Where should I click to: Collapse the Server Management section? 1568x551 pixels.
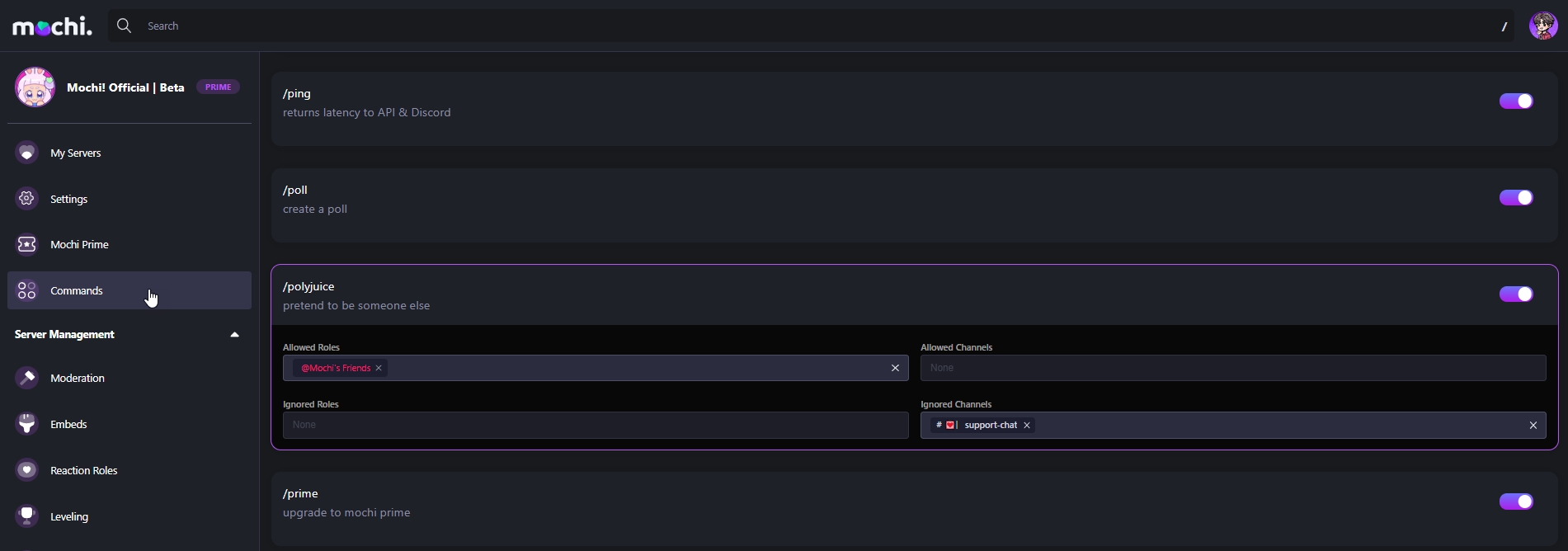234,335
